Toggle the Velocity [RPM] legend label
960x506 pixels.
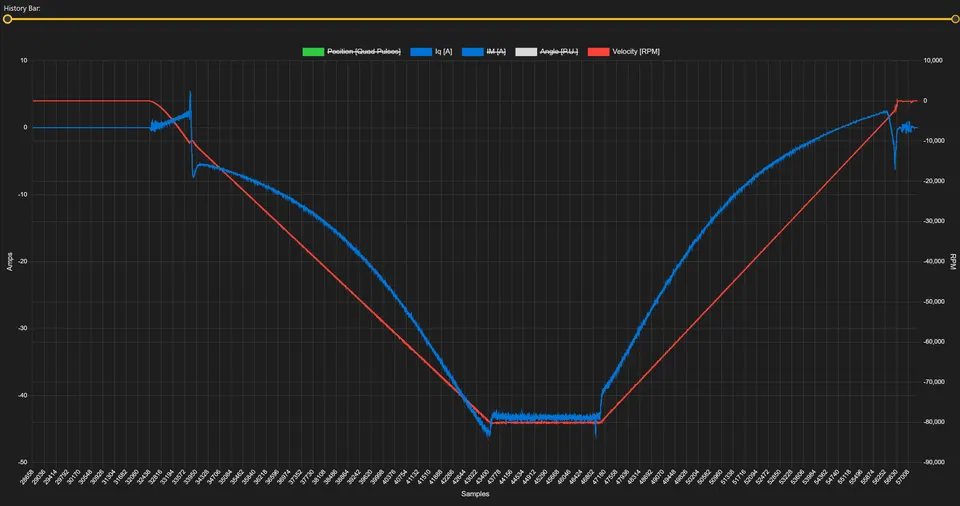point(636,51)
